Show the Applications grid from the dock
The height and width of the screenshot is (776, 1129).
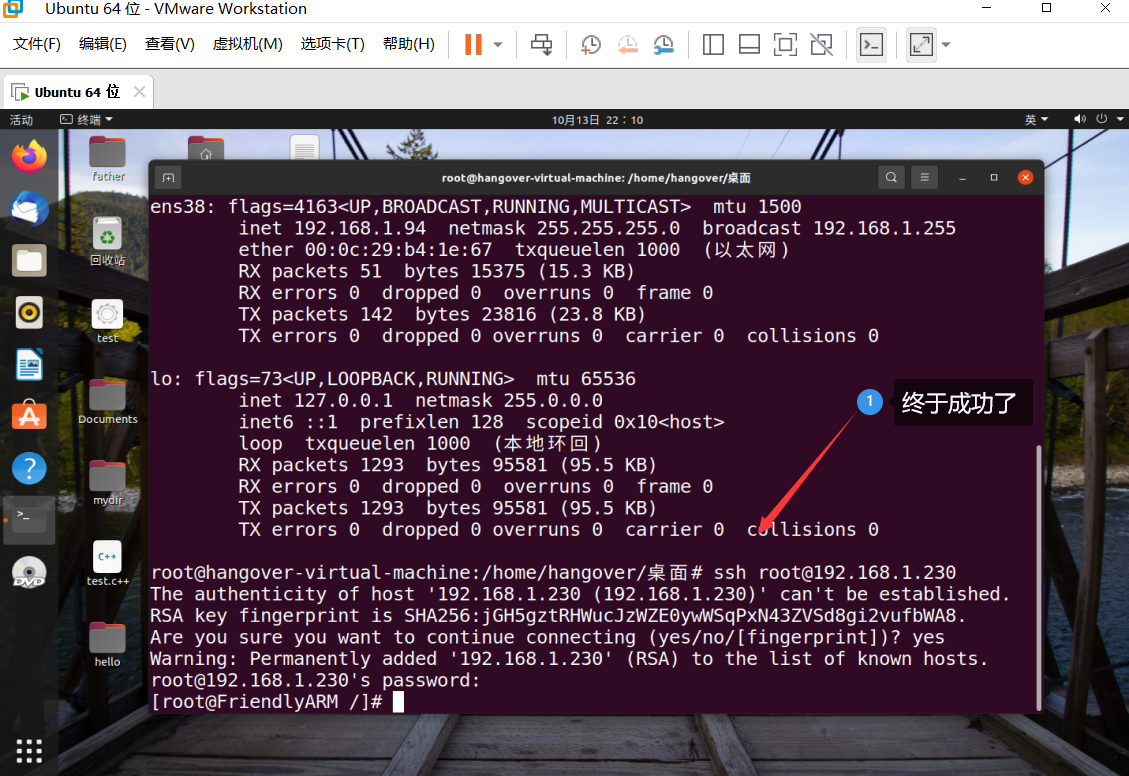tap(29, 750)
